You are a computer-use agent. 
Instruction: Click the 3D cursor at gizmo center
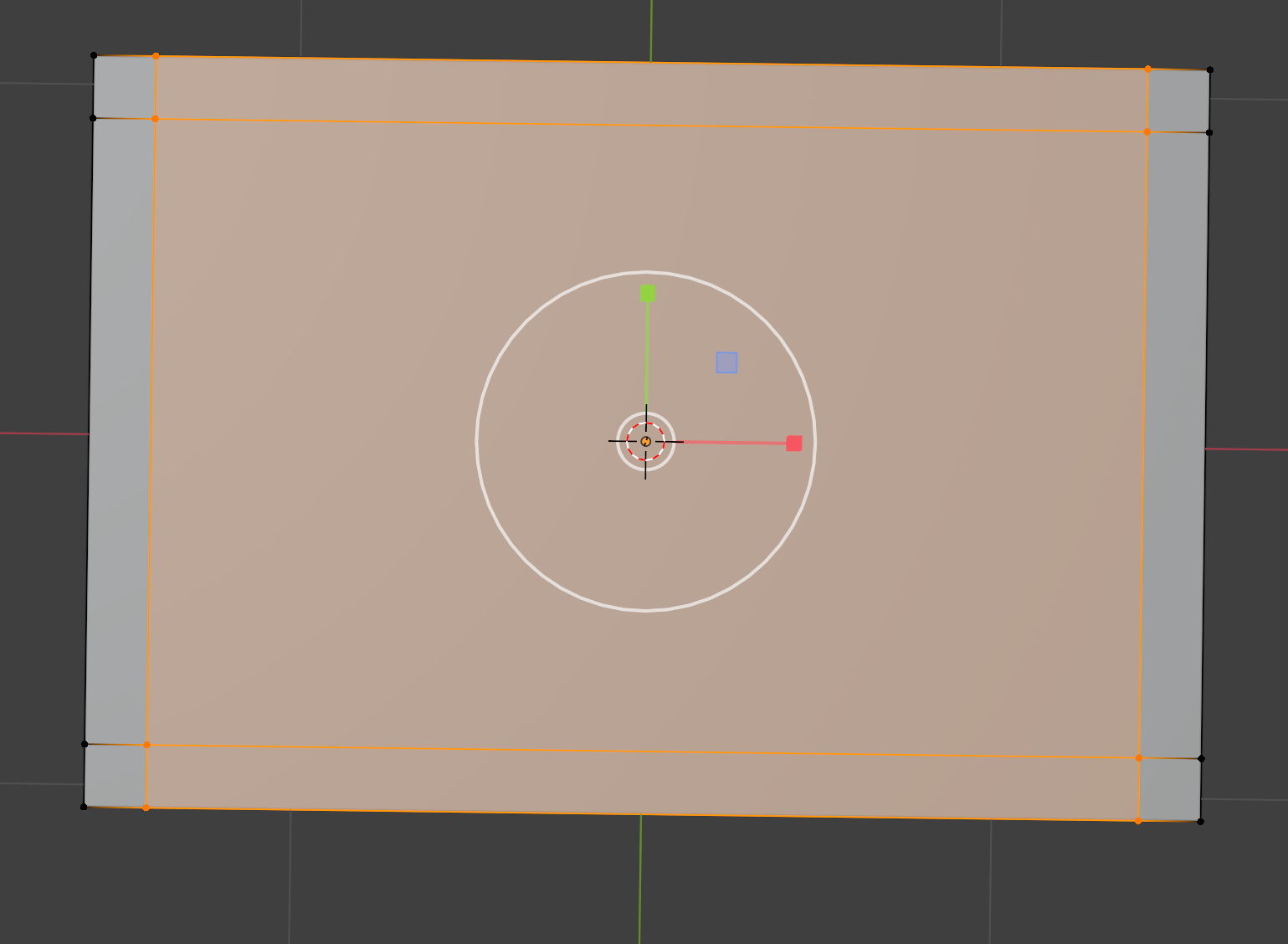tap(645, 441)
